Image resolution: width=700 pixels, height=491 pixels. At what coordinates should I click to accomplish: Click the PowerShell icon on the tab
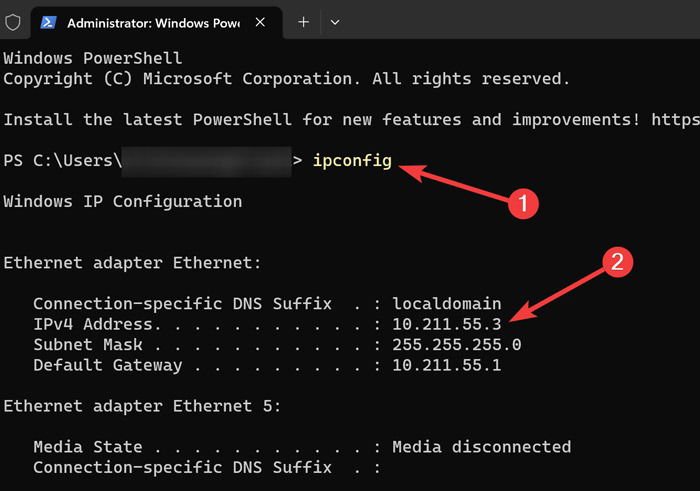pos(48,22)
